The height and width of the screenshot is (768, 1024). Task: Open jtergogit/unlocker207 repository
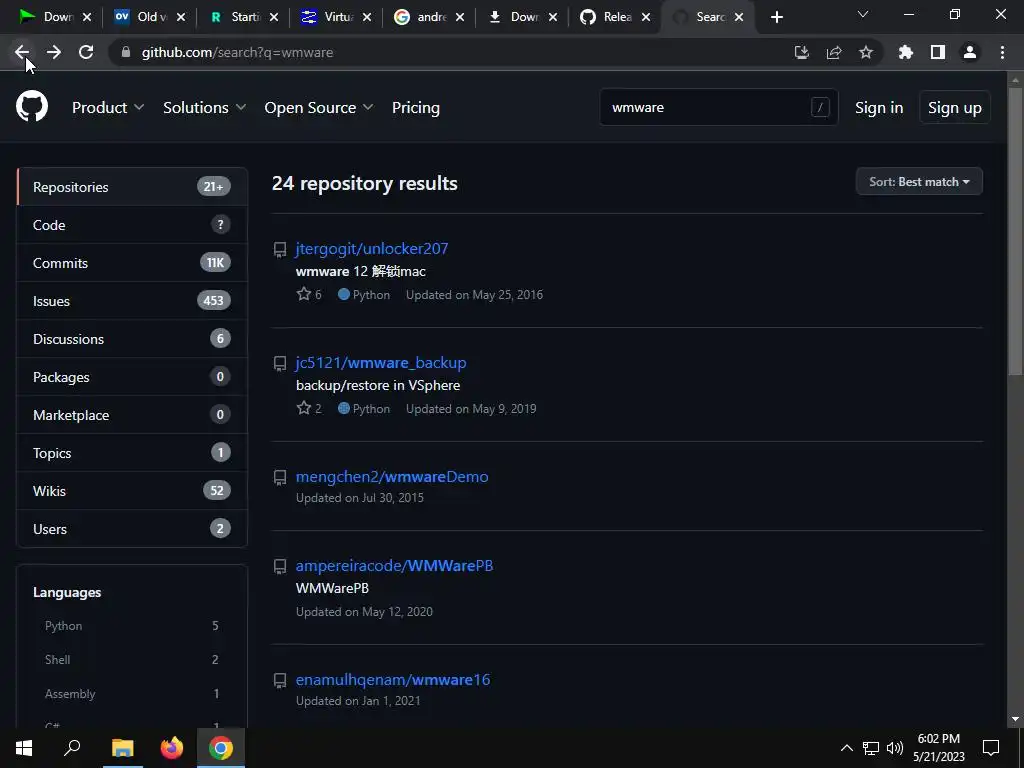(x=372, y=248)
